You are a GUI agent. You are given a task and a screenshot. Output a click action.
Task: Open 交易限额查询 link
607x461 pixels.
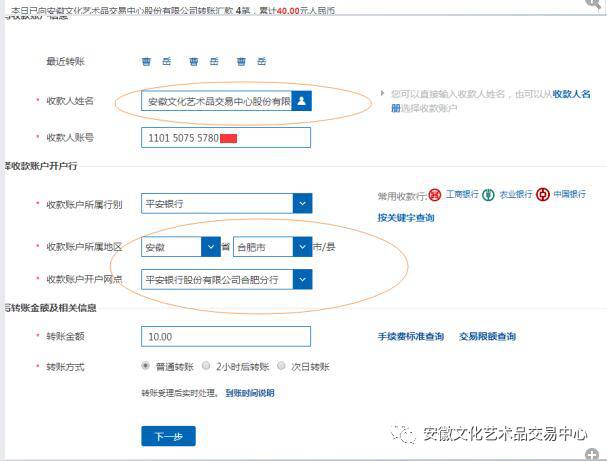tap(487, 336)
